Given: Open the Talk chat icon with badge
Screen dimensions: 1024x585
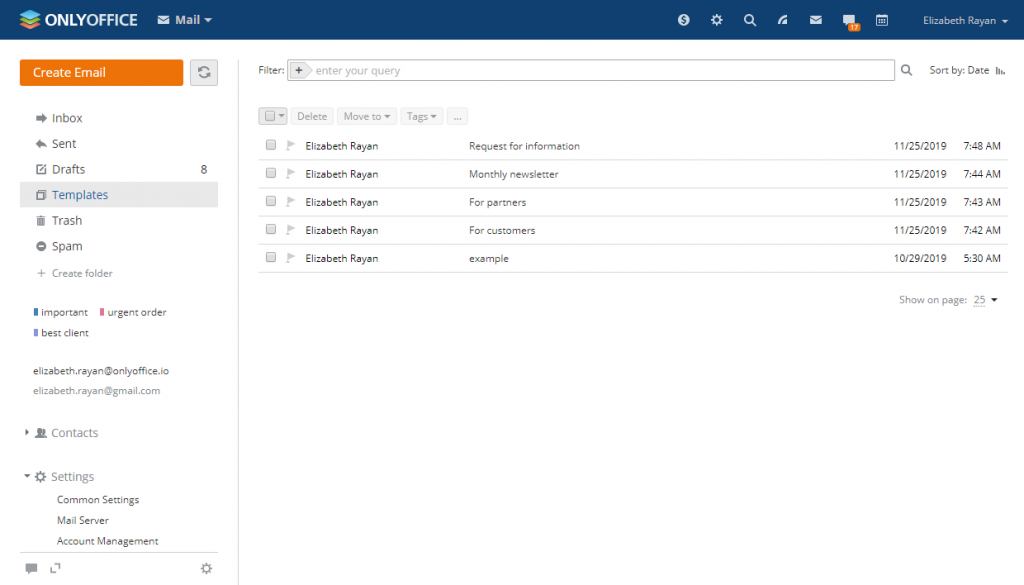Looking at the screenshot, I should coord(850,22).
